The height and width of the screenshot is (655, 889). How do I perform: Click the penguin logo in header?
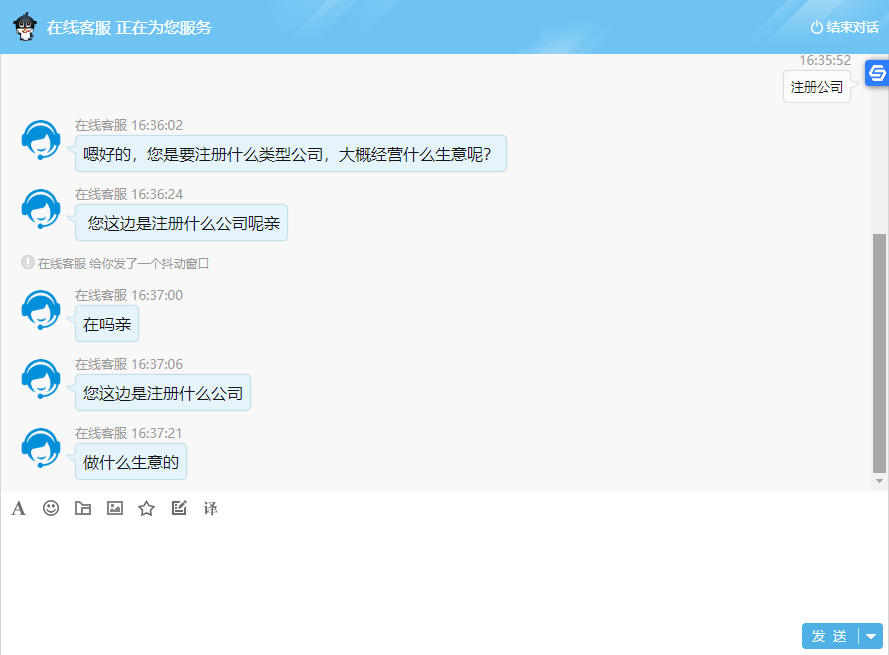26,27
